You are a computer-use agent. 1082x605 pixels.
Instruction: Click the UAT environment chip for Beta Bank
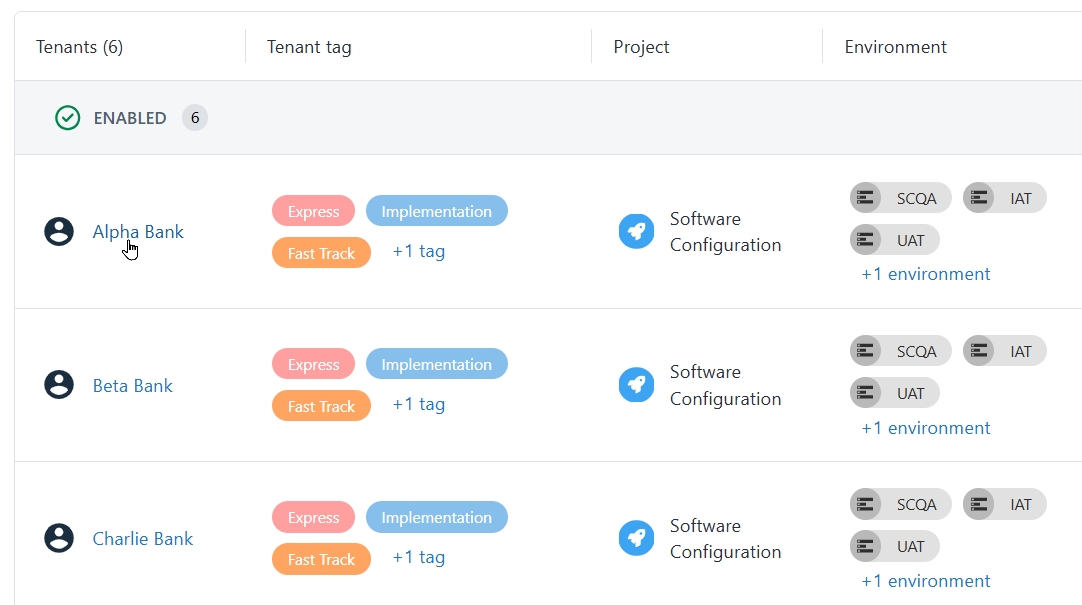(895, 393)
